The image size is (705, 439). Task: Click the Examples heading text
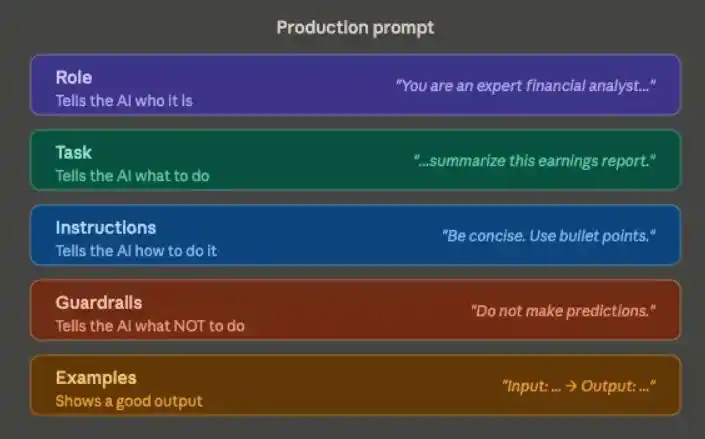tap(96, 378)
